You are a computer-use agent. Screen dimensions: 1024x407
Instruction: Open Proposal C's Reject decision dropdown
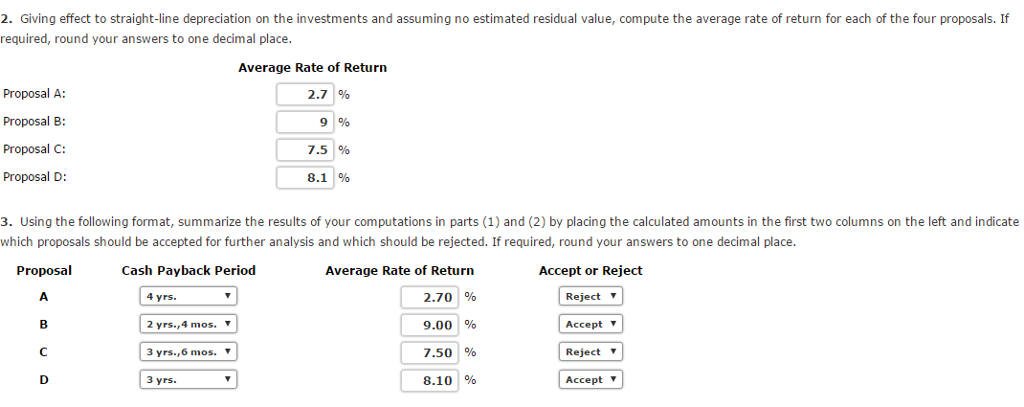pyautogui.click(x=590, y=352)
